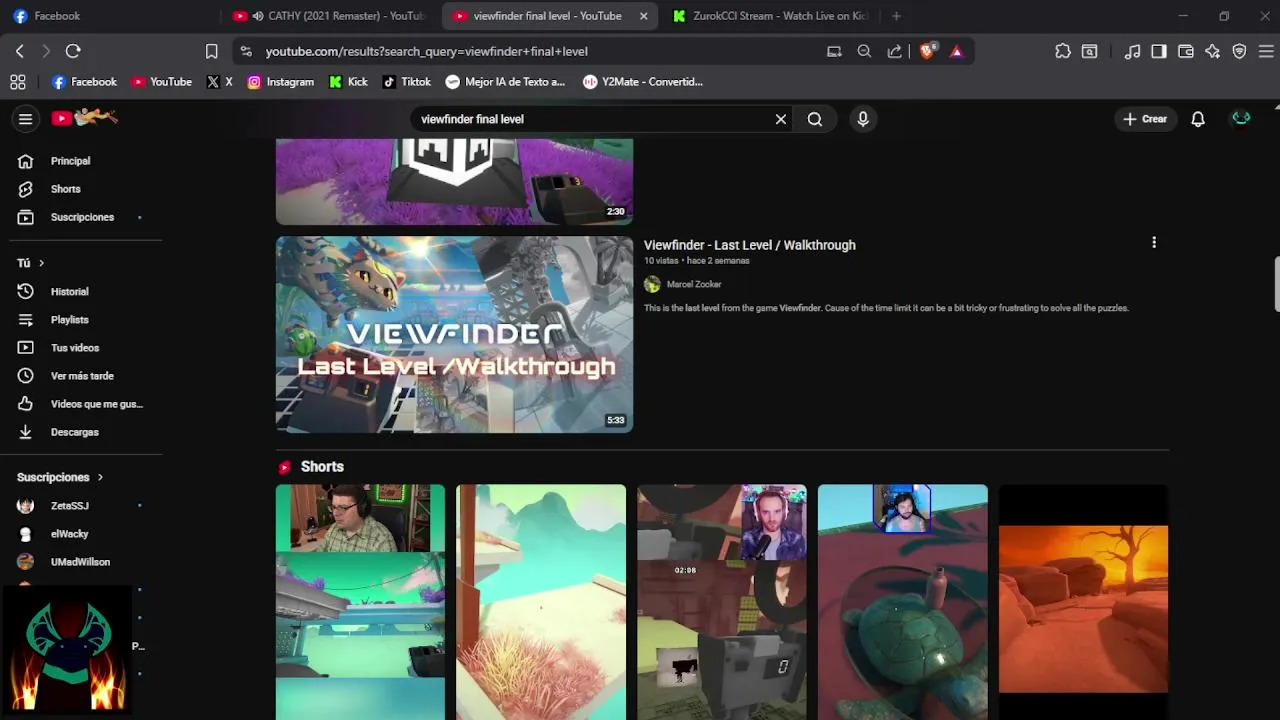
Task: Expand the Suscripciones section heading
Action: point(60,478)
